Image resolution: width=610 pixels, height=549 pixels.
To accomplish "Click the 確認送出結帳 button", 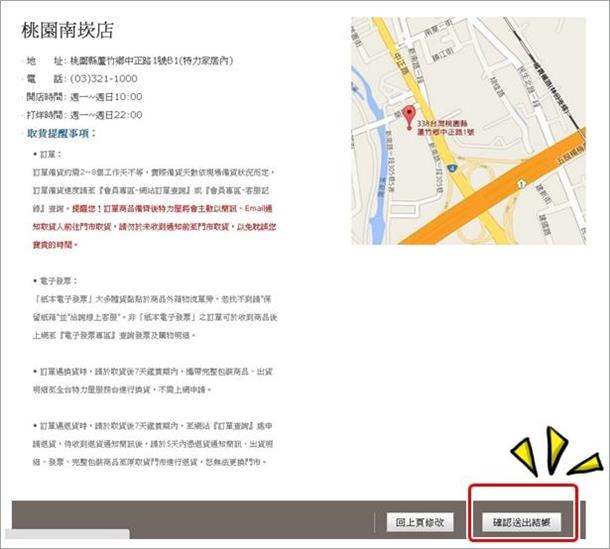I will point(522,522).
